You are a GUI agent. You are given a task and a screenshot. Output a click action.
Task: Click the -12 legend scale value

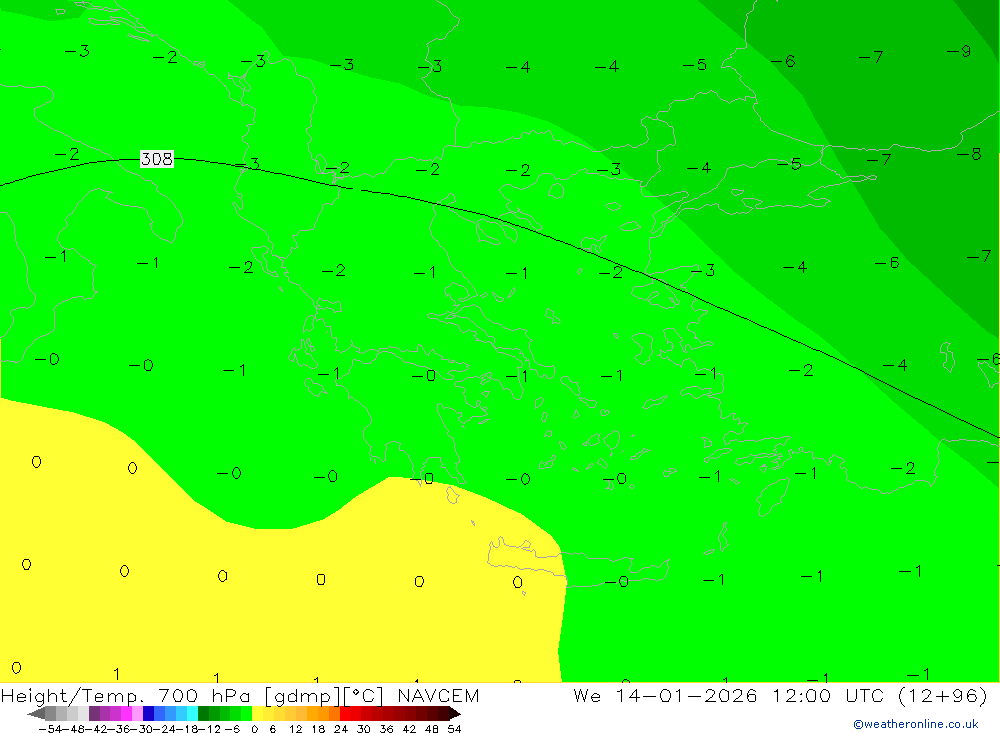[x=209, y=729]
